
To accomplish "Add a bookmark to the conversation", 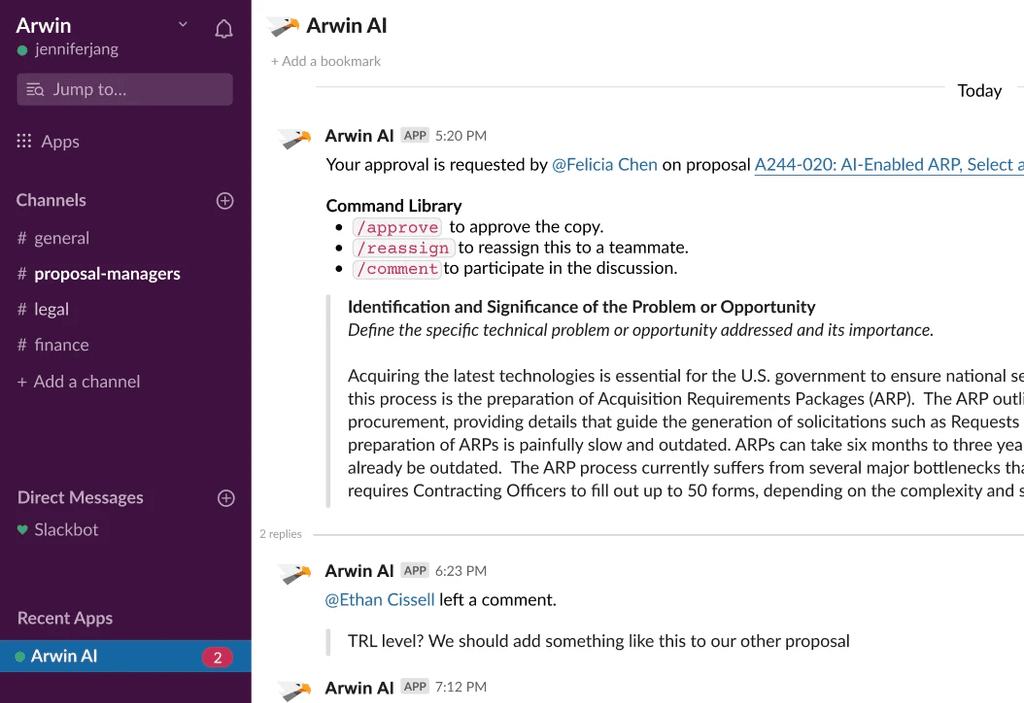I will click(x=326, y=61).
